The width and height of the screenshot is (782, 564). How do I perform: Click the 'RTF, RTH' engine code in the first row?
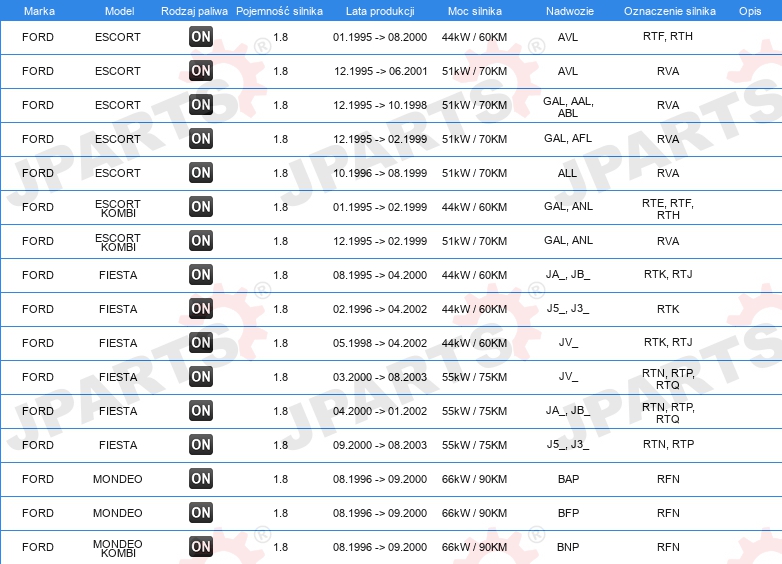coord(668,36)
